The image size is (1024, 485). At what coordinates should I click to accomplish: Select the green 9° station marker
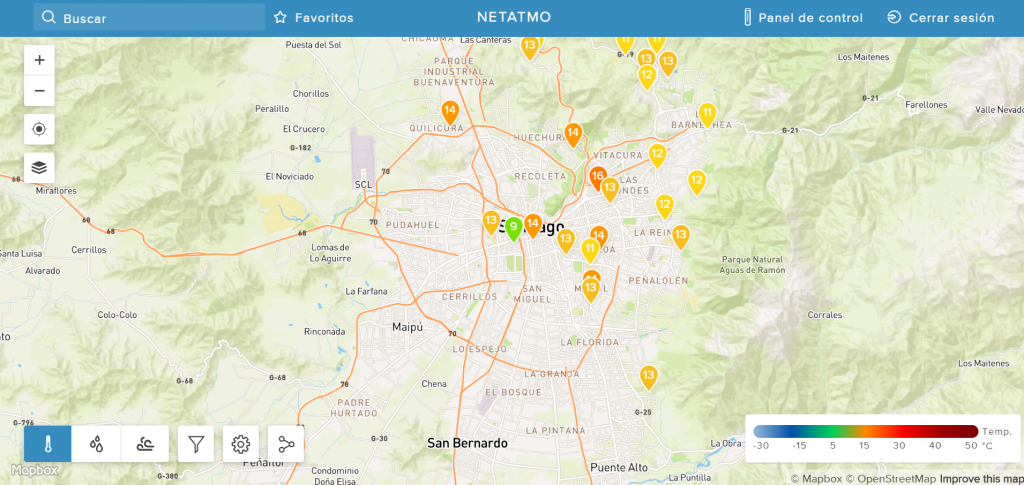click(x=513, y=228)
